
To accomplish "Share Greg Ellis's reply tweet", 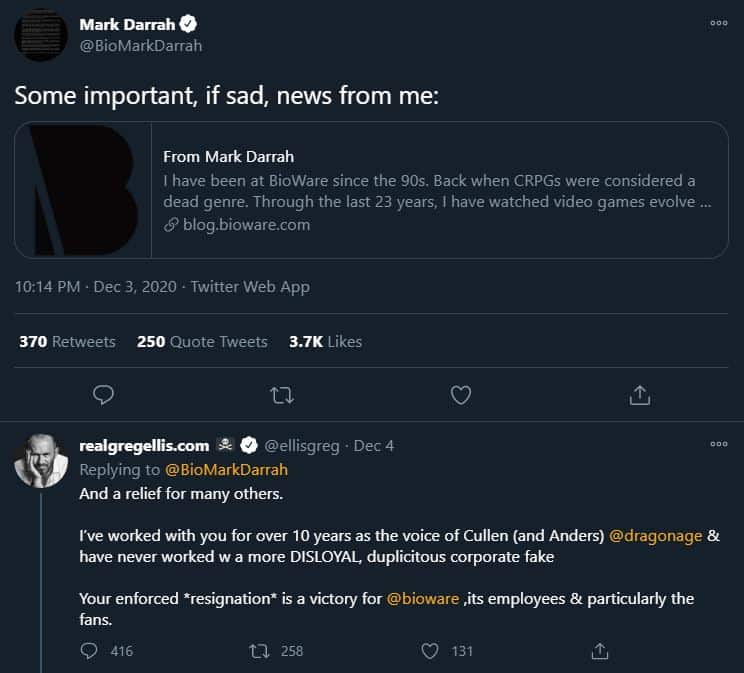I will pyautogui.click(x=600, y=651).
